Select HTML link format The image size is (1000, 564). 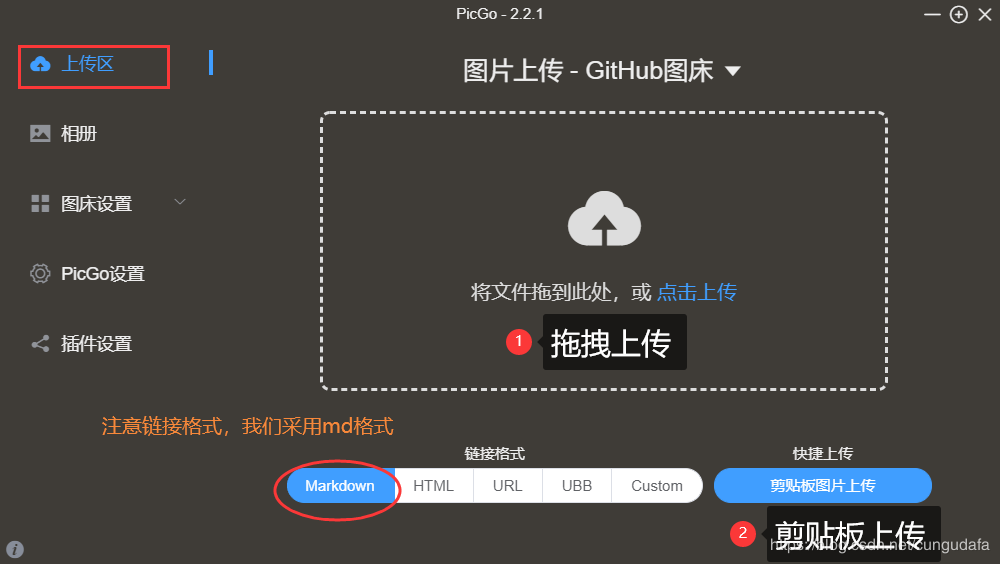pyautogui.click(x=434, y=486)
